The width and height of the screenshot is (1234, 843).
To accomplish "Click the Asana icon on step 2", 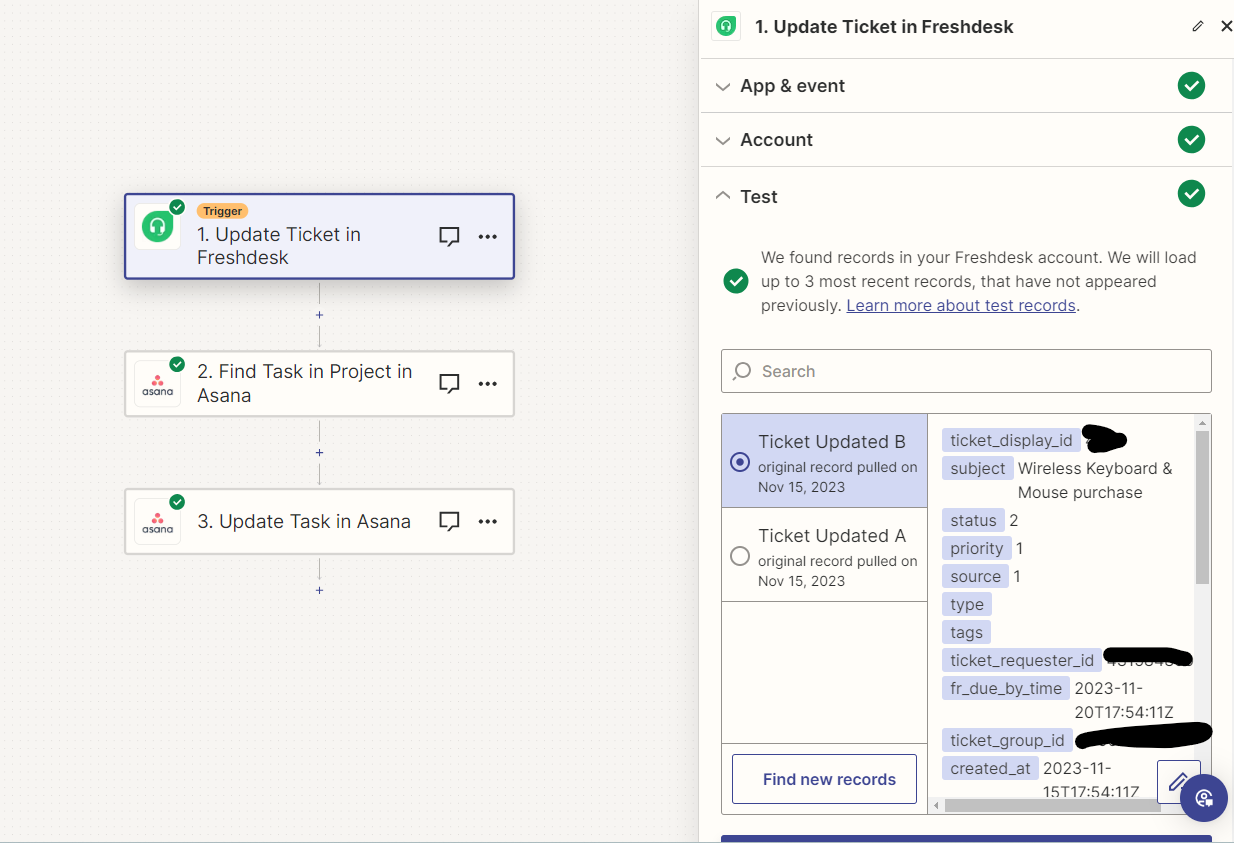I will coord(157,384).
